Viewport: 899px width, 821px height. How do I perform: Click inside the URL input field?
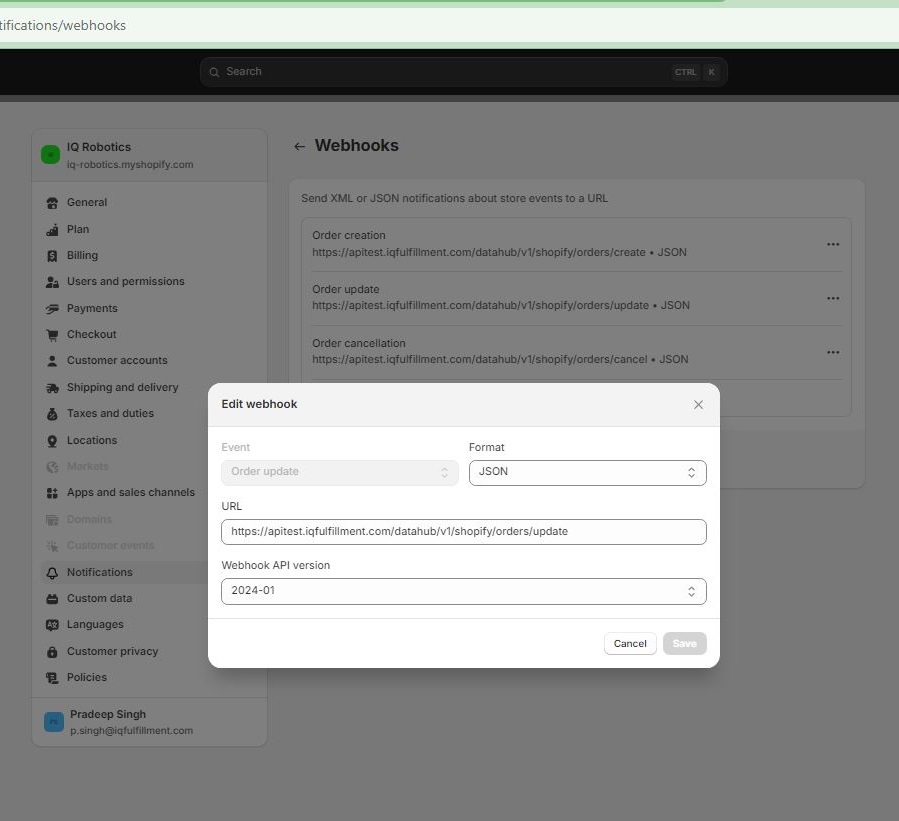(x=463, y=531)
